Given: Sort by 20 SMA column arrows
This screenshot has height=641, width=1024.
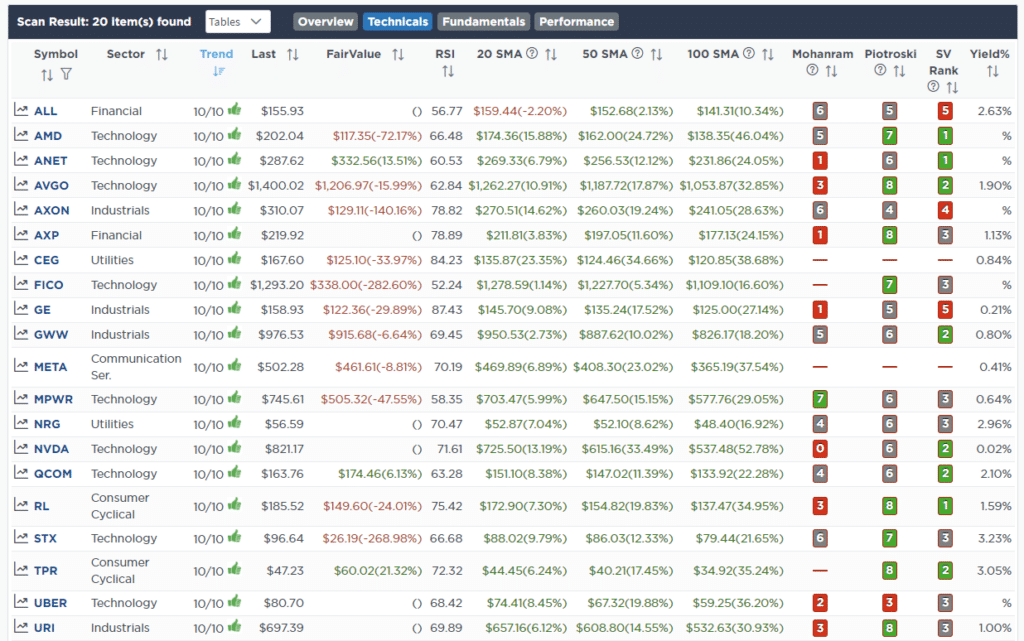Looking at the screenshot, I should (551, 55).
